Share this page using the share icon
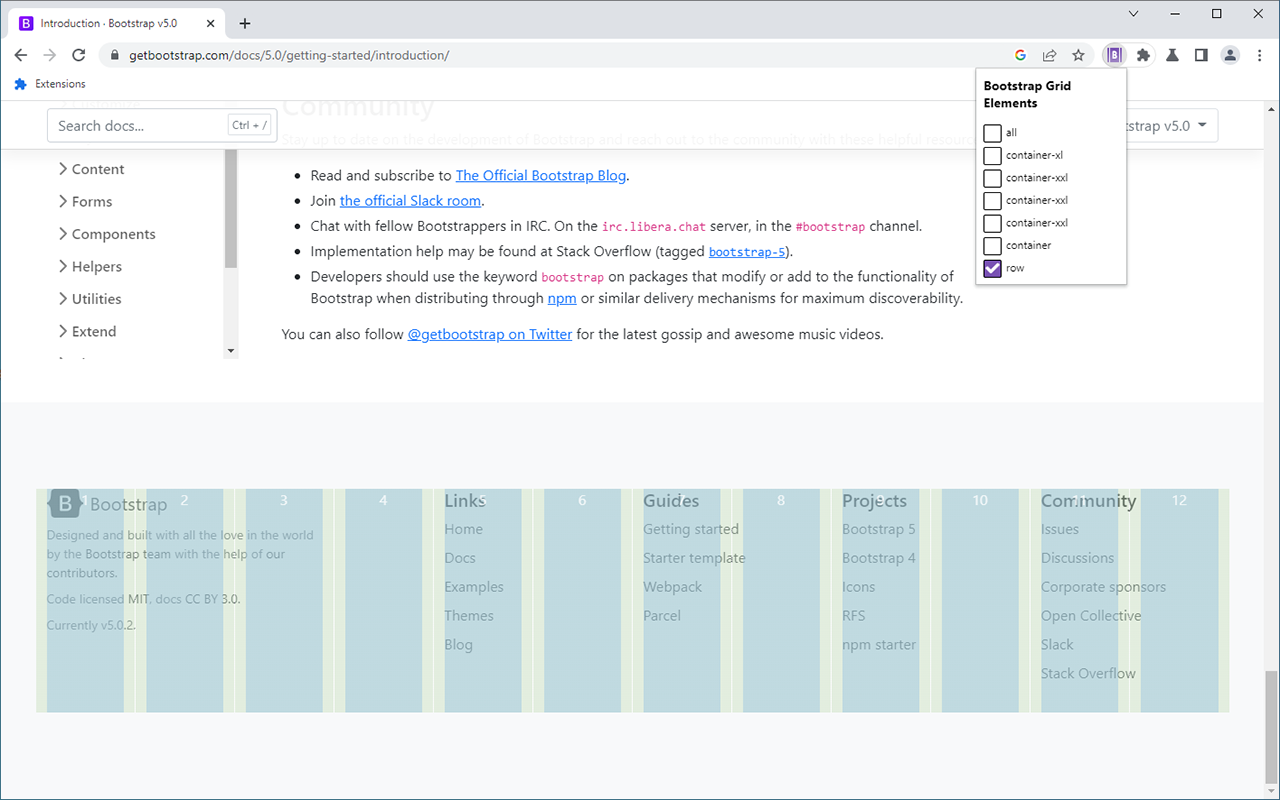The width and height of the screenshot is (1280, 800). [1049, 55]
